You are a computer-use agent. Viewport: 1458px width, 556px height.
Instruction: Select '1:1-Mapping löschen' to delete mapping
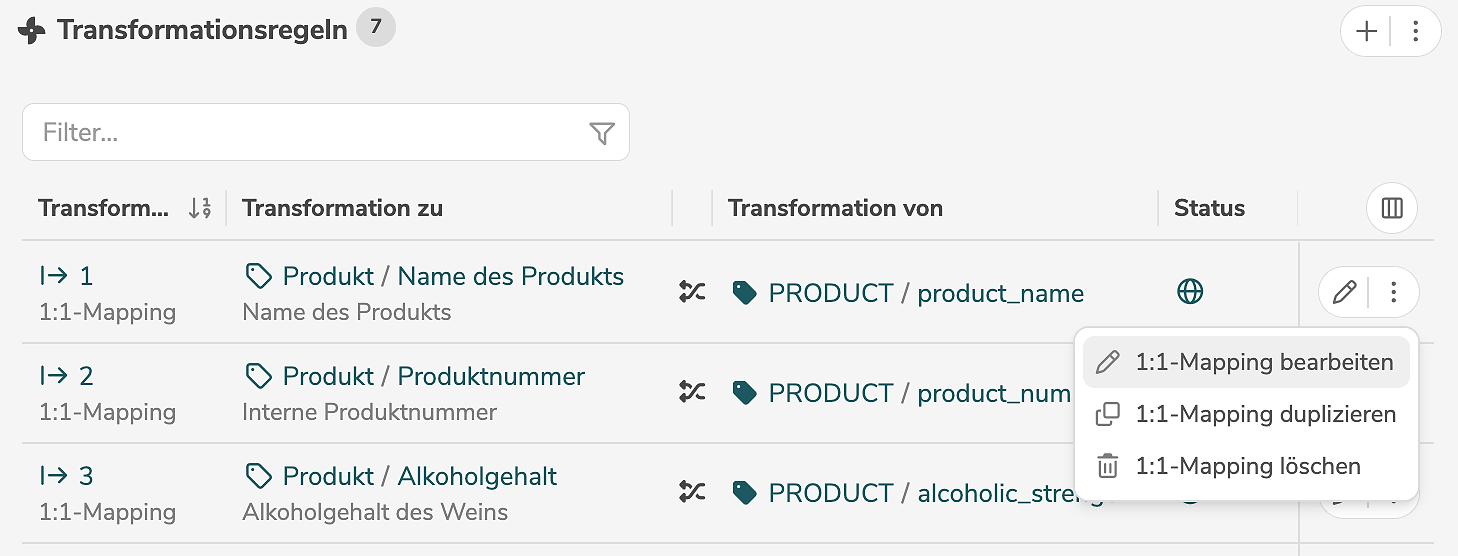pos(1246,466)
